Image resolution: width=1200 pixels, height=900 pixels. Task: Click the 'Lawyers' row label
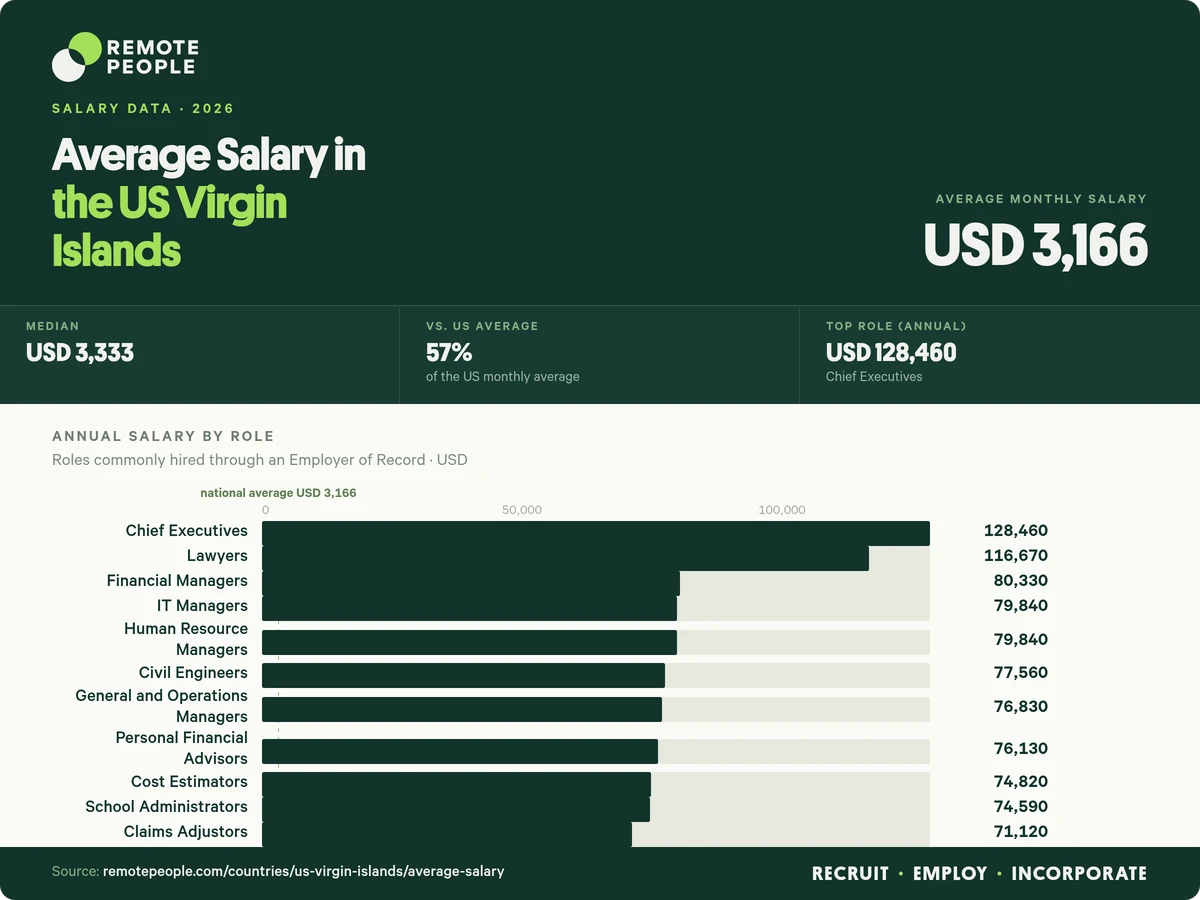point(217,556)
